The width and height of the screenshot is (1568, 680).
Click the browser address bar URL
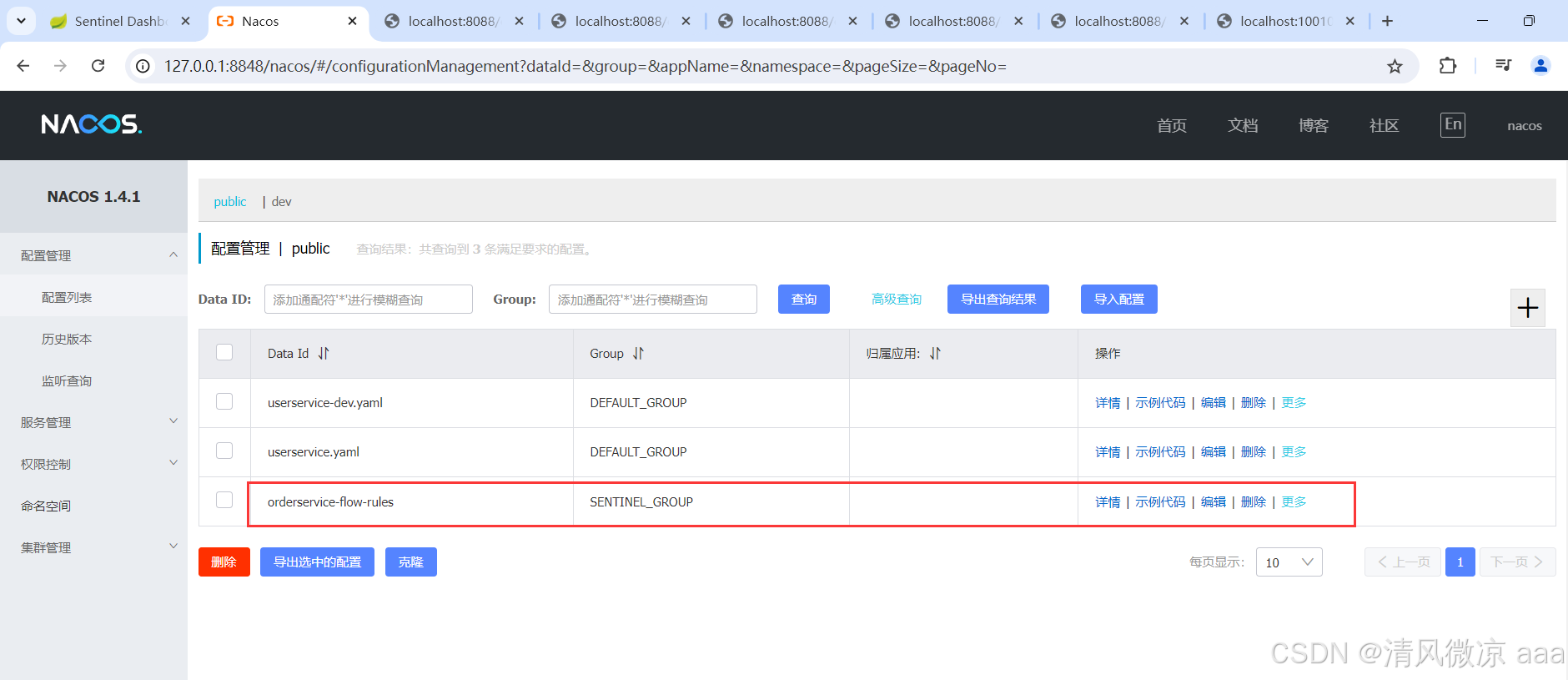(x=585, y=66)
